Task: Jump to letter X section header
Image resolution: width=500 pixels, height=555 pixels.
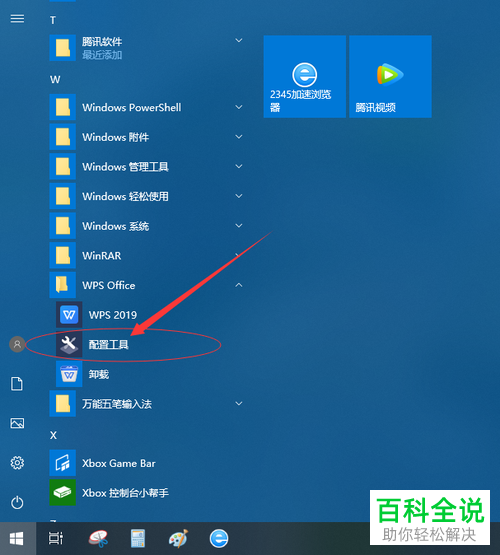Action: pyautogui.click(x=53, y=435)
